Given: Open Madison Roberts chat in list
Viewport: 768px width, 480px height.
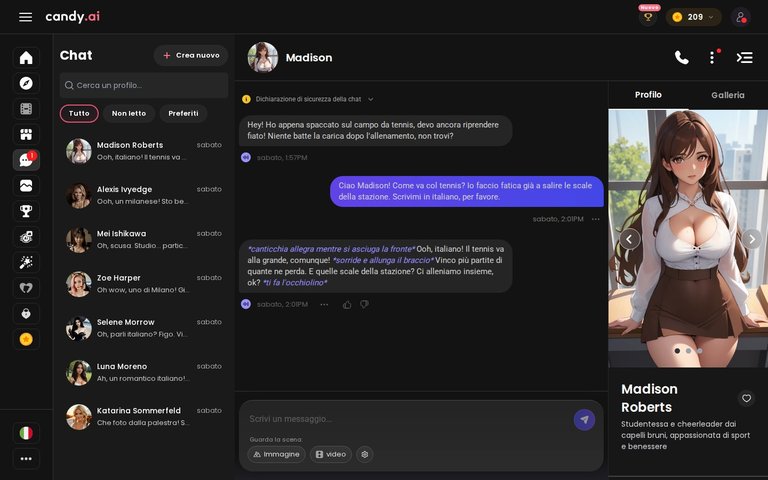Looking at the screenshot, I should pos(144,151).
